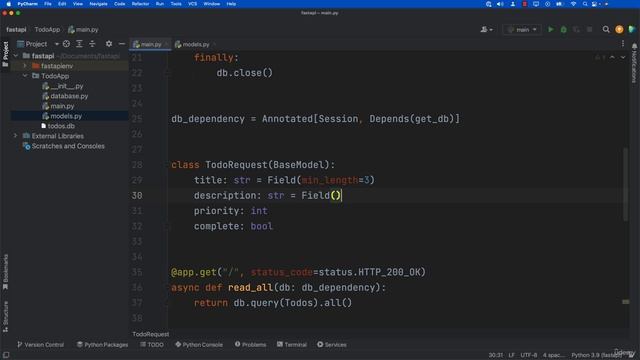Click fastapi breadcrumb in navigation bar

[16, 29]
